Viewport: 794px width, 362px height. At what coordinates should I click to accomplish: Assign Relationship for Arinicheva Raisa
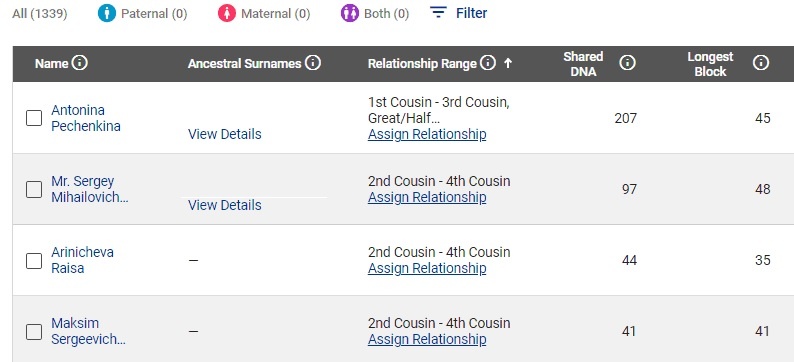coord(427,268)
